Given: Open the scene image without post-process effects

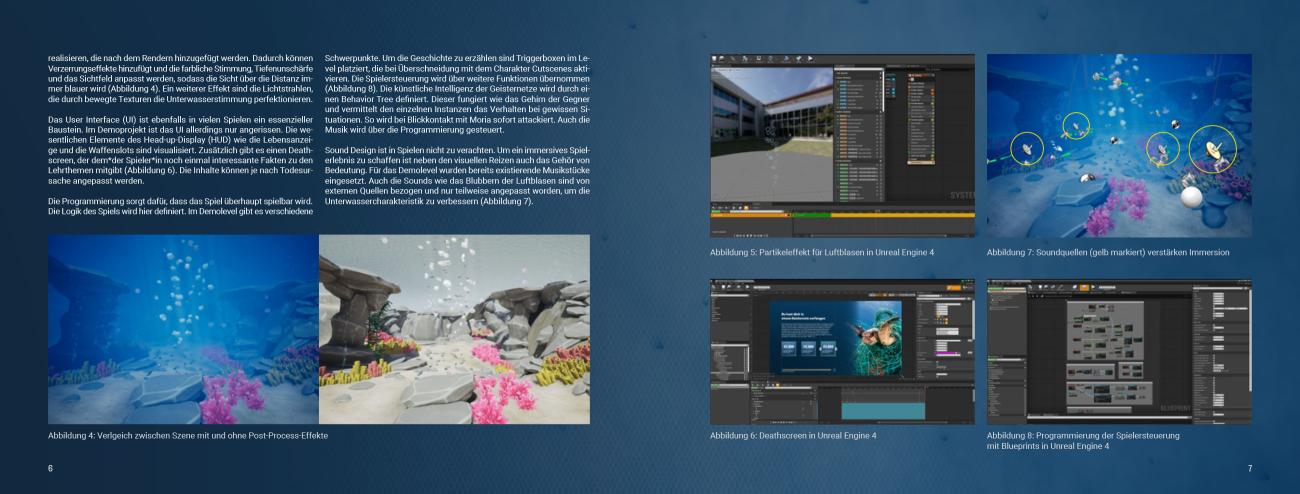Looking at the screenshot, I should pos(454,329).
